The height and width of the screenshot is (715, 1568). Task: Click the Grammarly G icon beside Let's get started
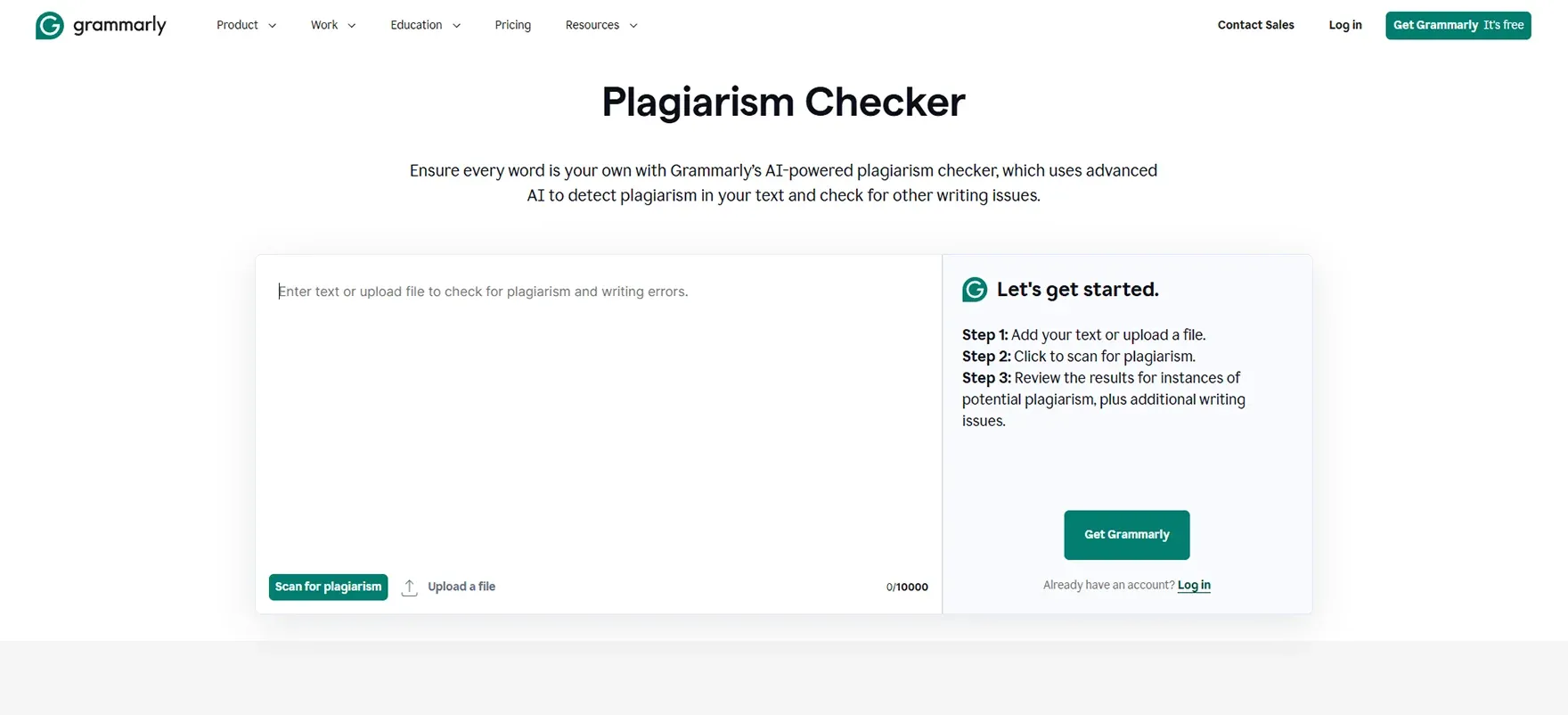975,290
